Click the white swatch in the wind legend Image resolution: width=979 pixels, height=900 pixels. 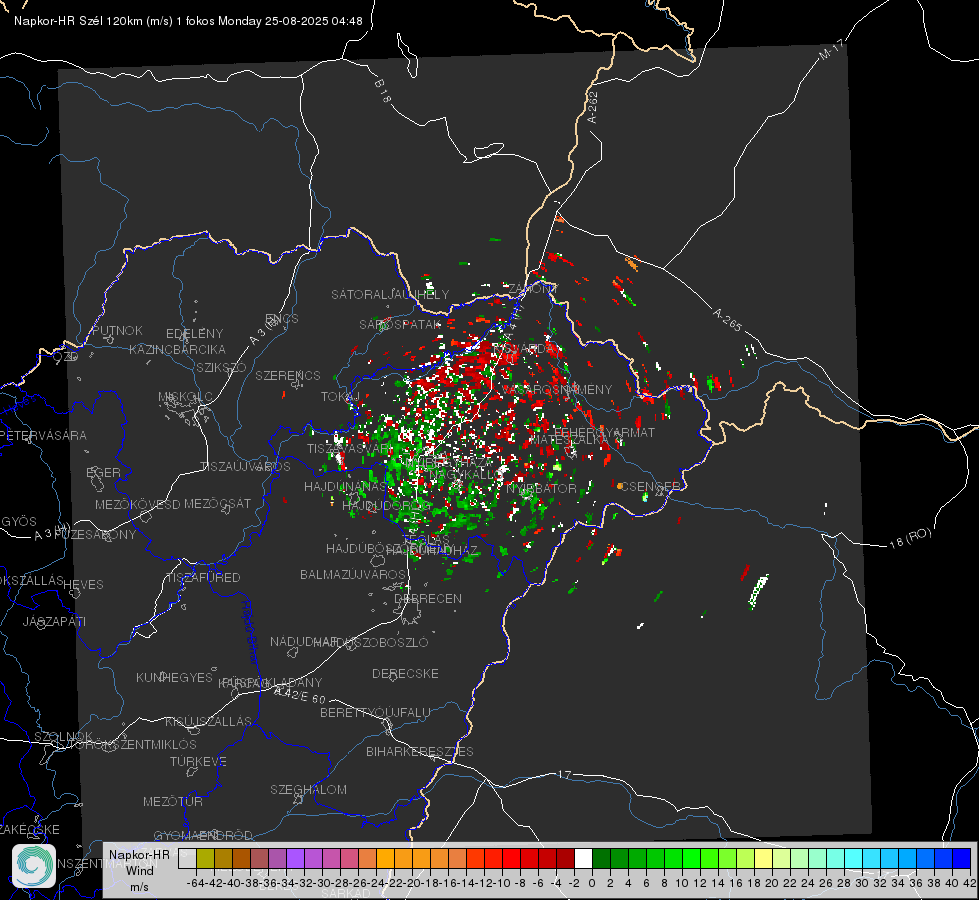pos(583,858)
